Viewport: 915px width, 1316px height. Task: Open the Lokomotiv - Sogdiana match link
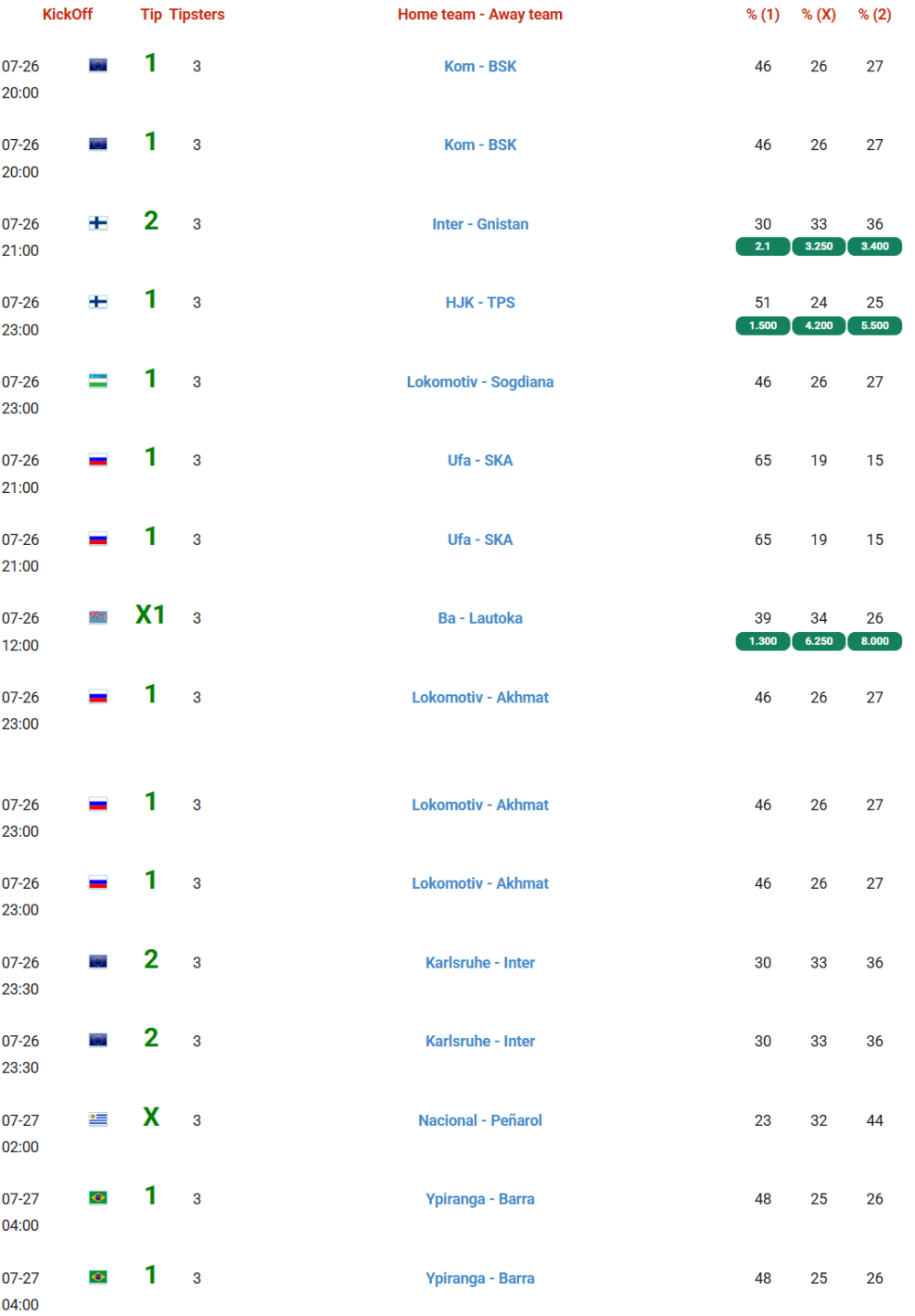(480, 382)
